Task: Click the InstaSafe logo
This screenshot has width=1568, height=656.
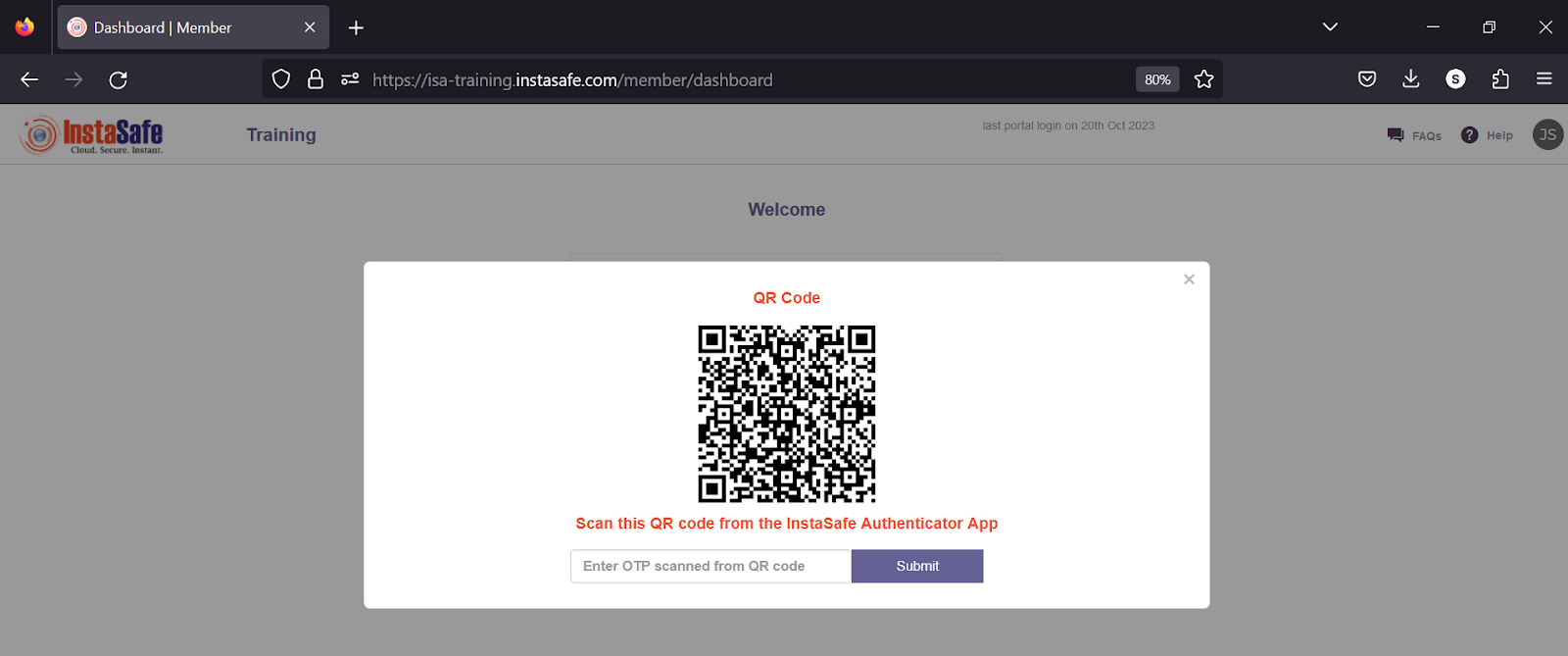Action: 91,135
